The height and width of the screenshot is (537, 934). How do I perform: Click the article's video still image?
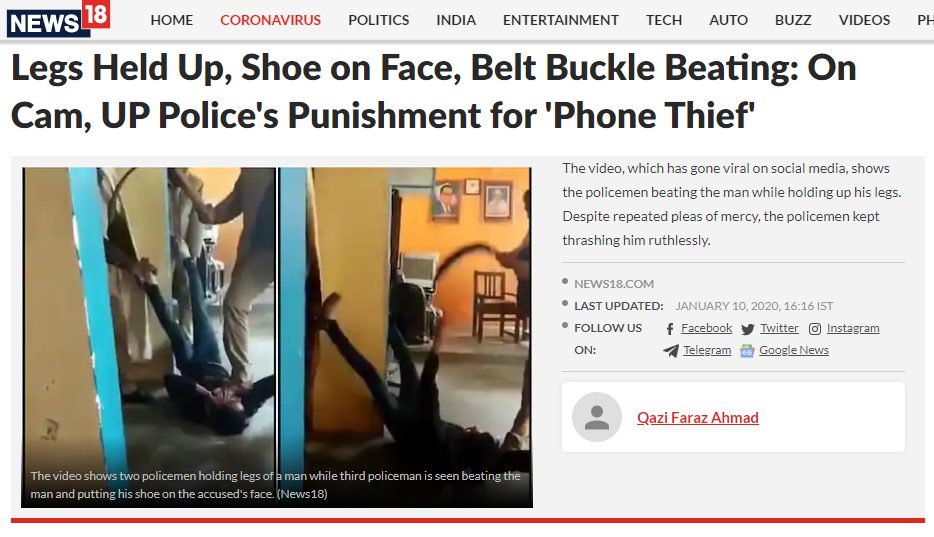[x=277, y=338]
